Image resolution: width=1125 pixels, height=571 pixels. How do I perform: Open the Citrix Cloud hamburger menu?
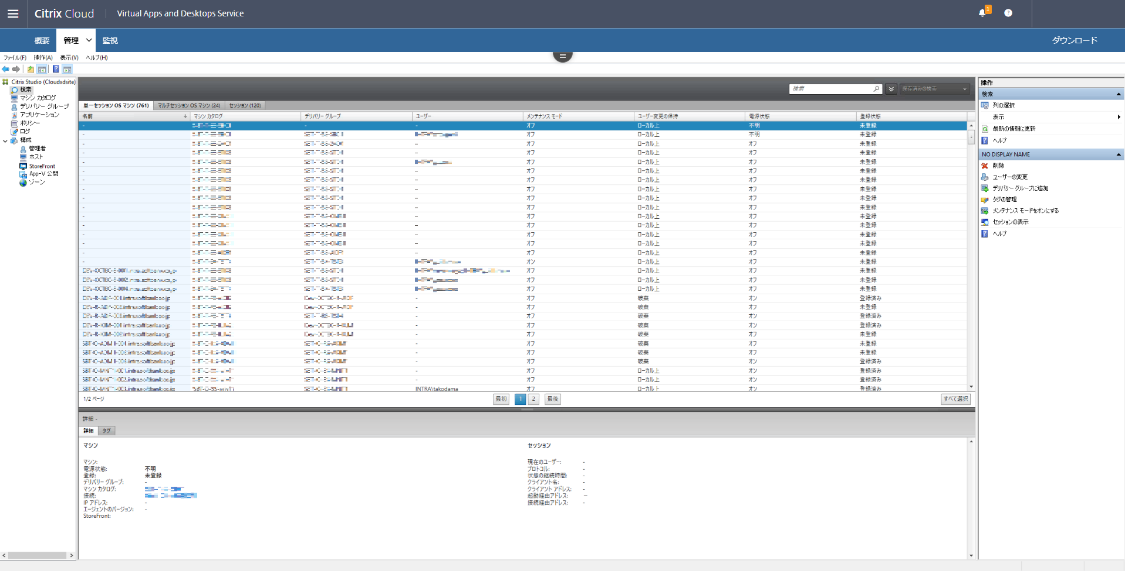point(13,14)
